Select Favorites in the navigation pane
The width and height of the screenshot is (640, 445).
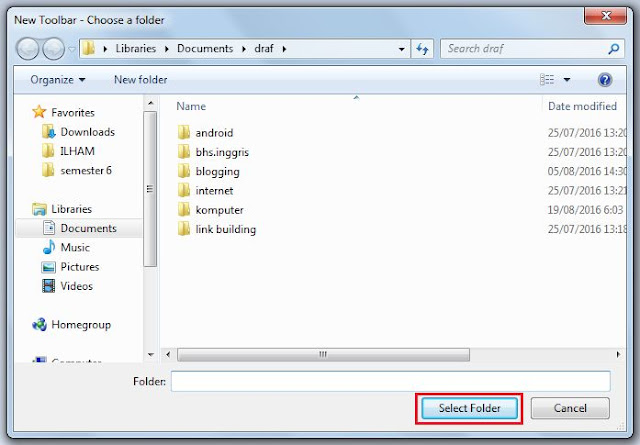[73, 112]
